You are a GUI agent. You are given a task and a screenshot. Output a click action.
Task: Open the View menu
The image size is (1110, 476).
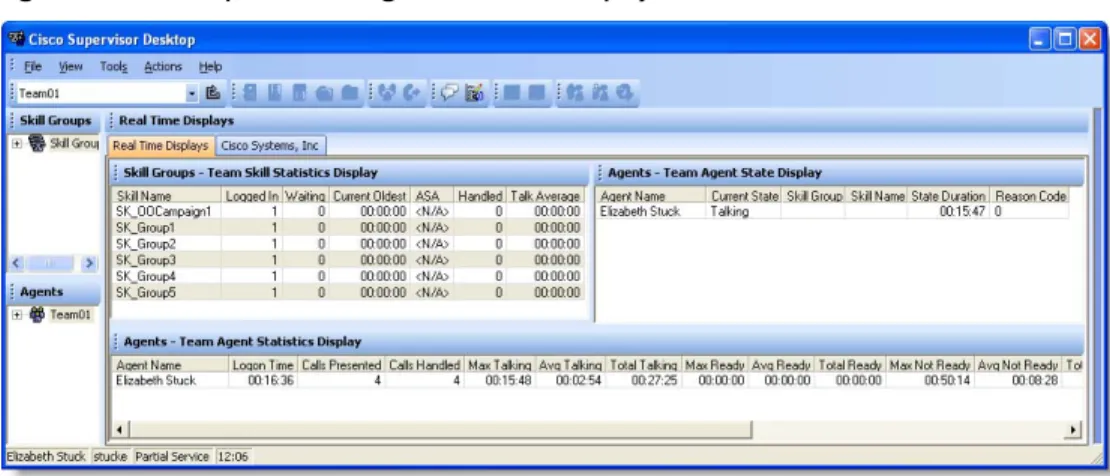[71, 67]
